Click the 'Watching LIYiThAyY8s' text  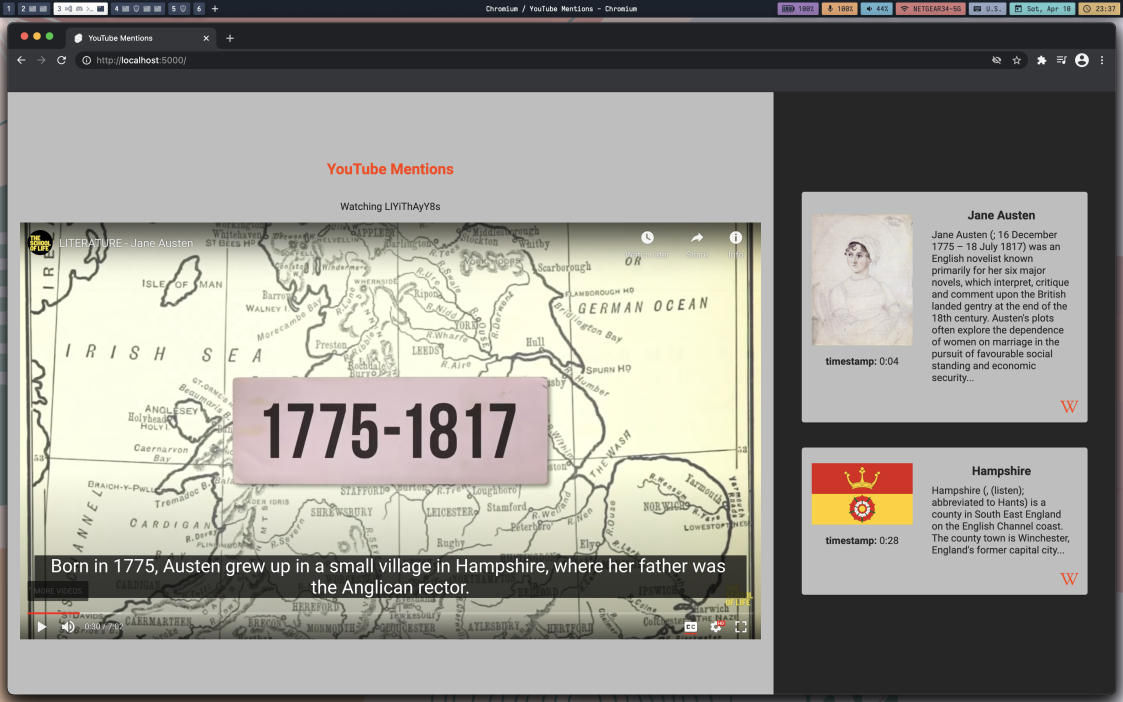click(390, 206)
